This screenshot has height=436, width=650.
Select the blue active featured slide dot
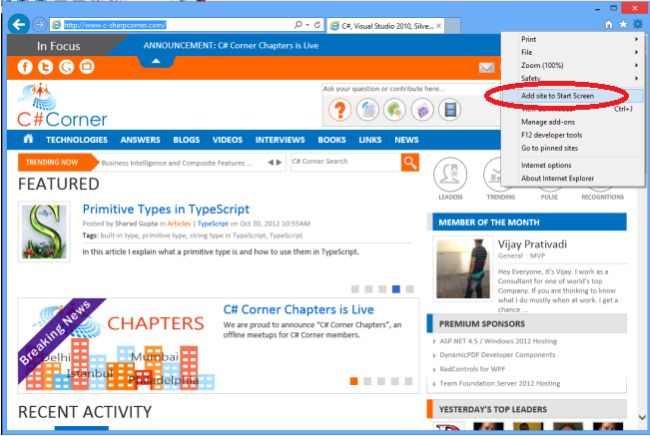396,289
